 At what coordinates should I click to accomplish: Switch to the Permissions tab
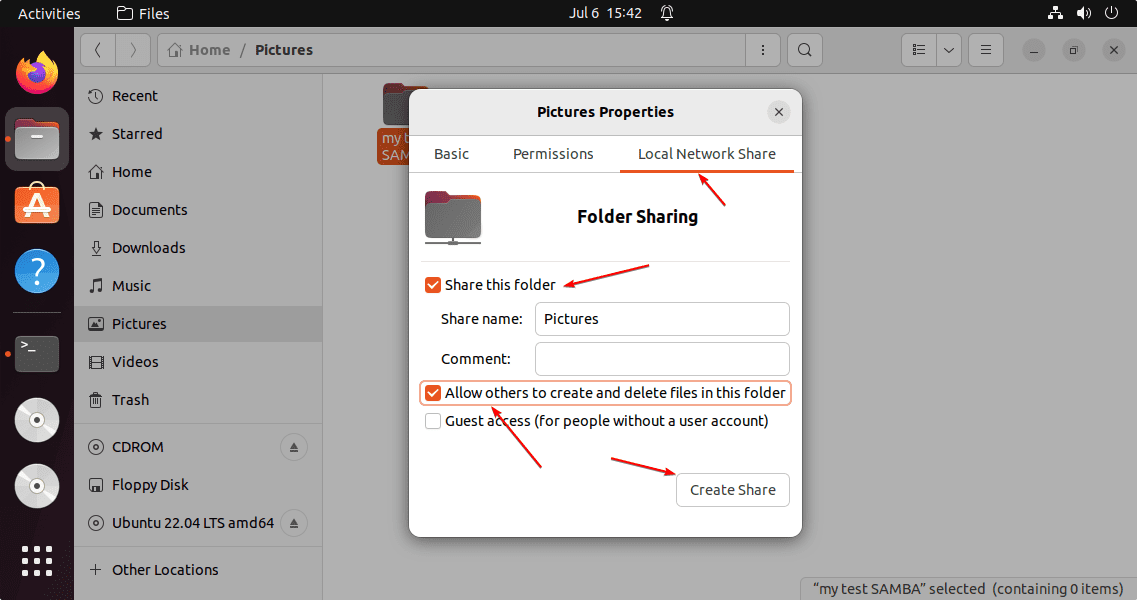(553, 154)
